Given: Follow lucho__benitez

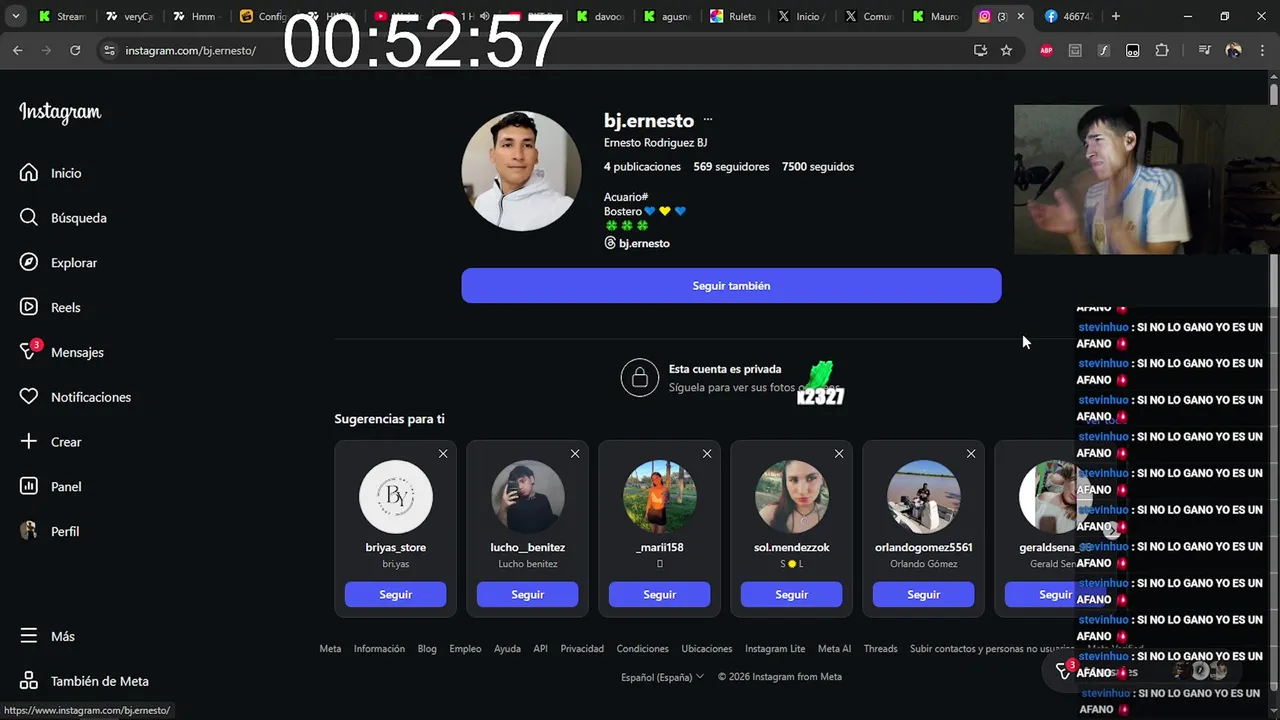Looking at the screenshot, I should [x=528, y=594].
